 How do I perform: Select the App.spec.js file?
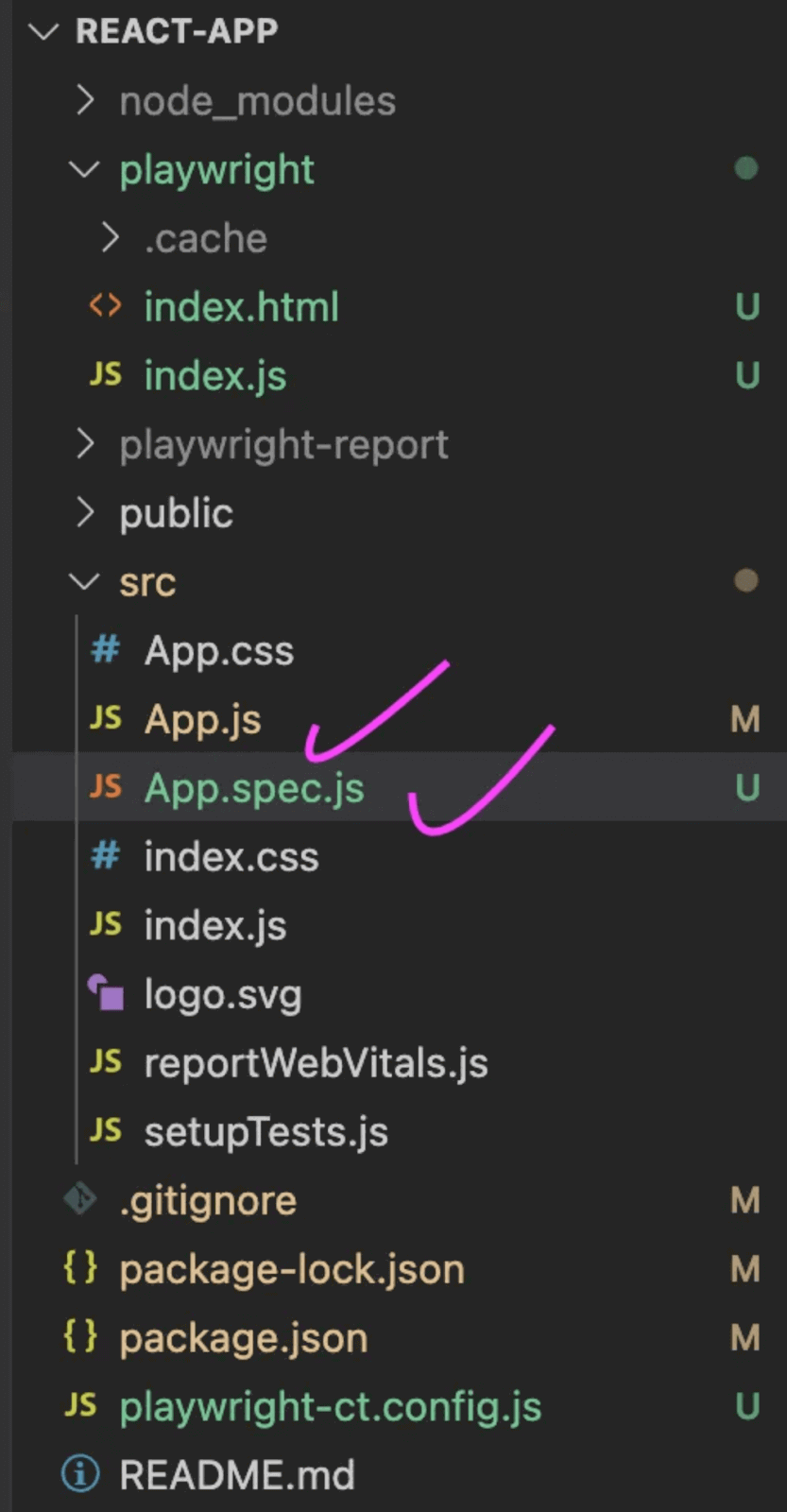point(254,788)
